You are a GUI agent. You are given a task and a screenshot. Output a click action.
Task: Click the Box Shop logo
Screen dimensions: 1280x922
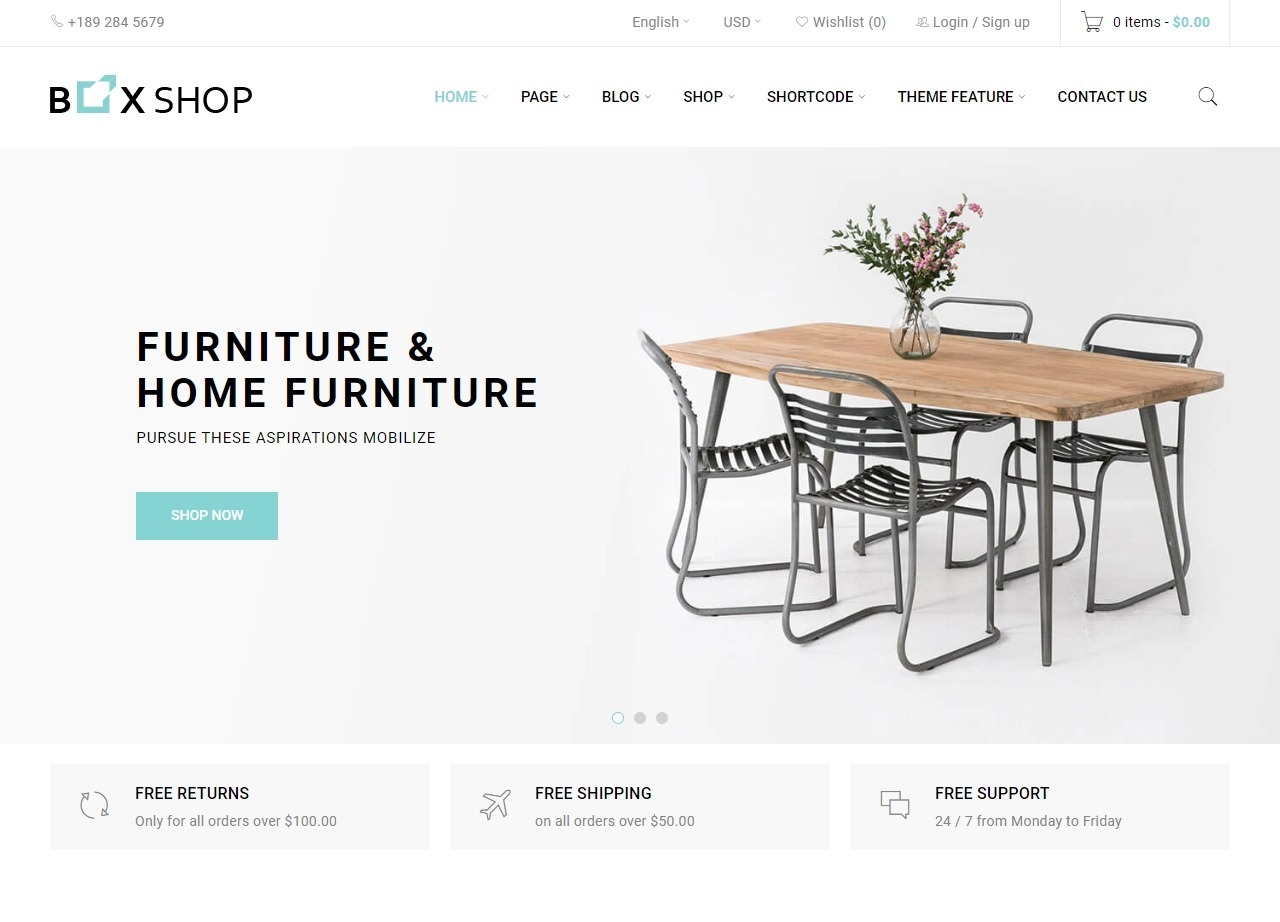pyautogui.click(x=151, y=96)
